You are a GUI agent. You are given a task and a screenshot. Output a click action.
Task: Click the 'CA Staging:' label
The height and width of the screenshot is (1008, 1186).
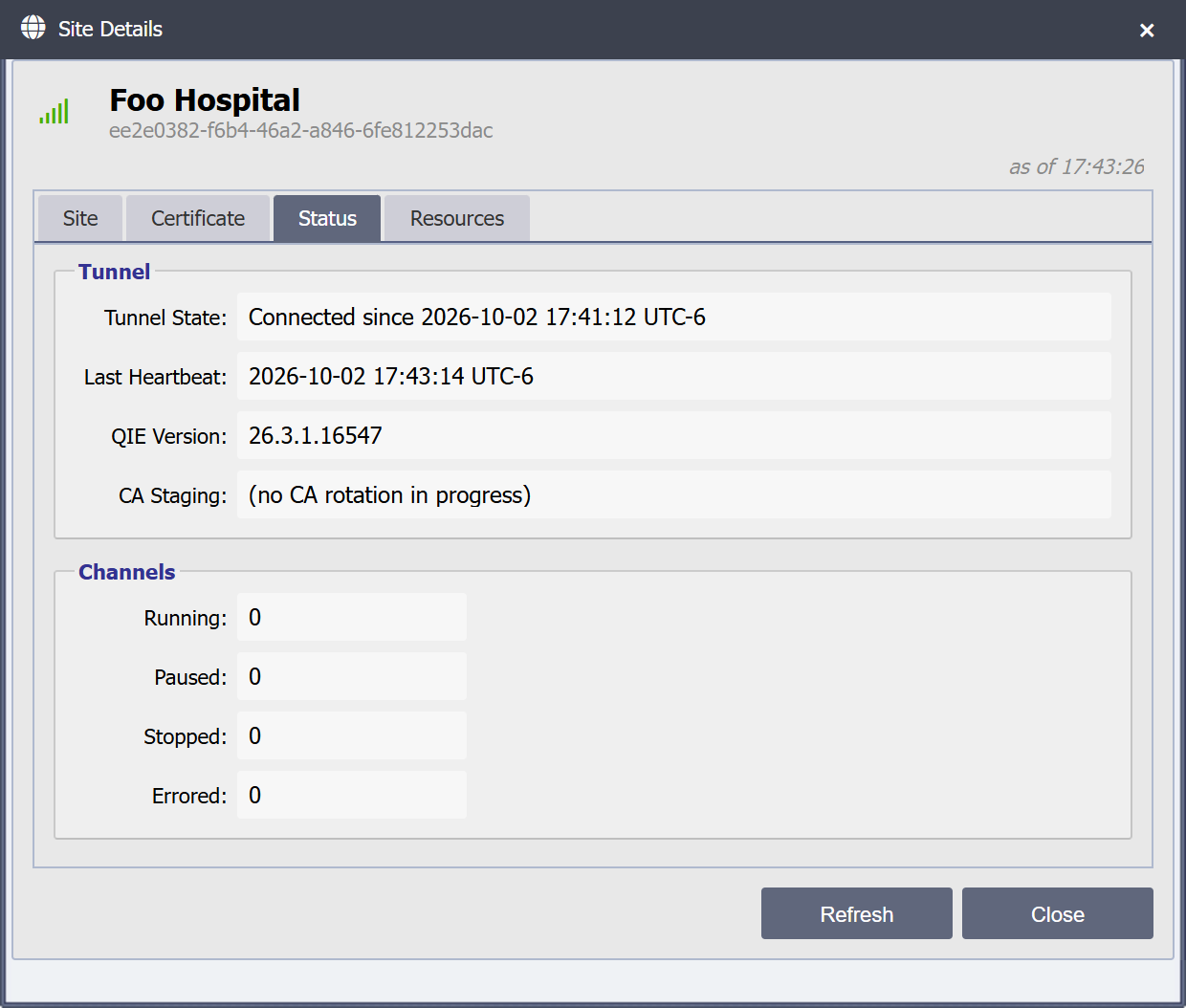point(173,495)
